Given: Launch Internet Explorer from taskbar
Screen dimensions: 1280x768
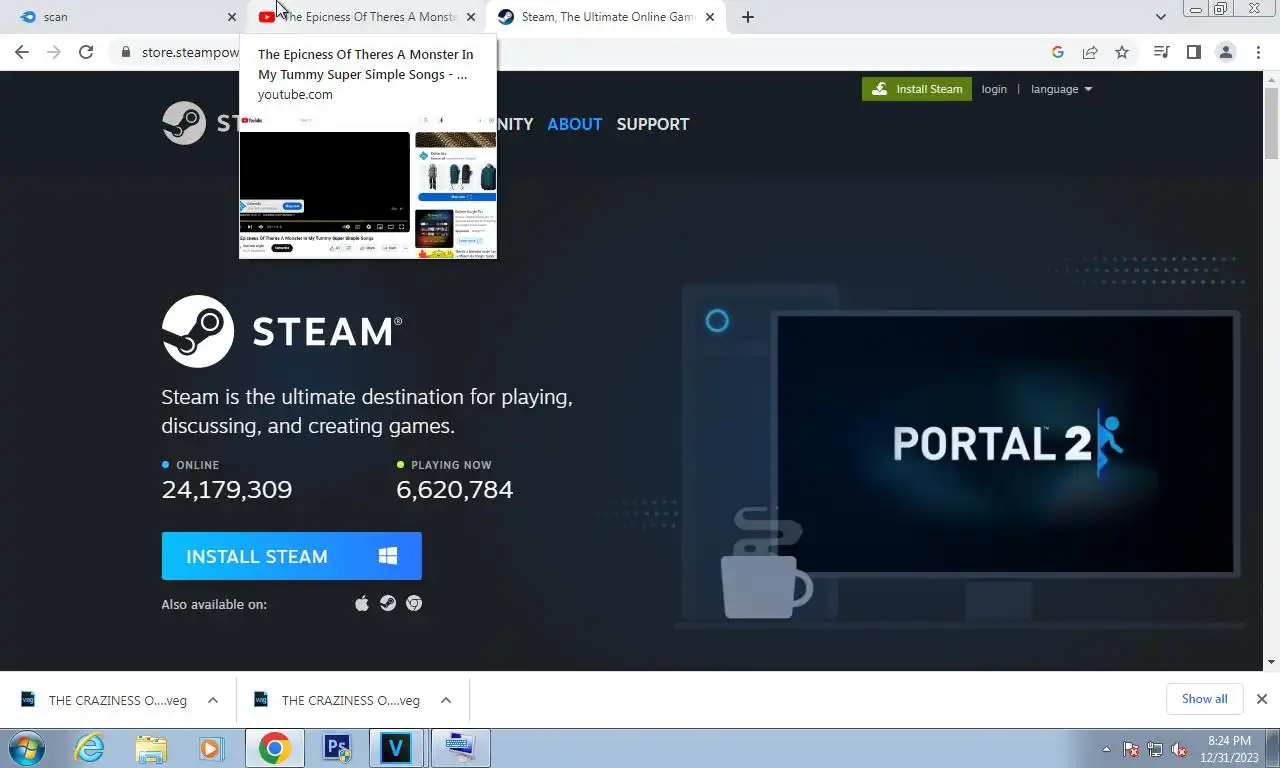Looking at the screenshot, I should click(89, 748).
